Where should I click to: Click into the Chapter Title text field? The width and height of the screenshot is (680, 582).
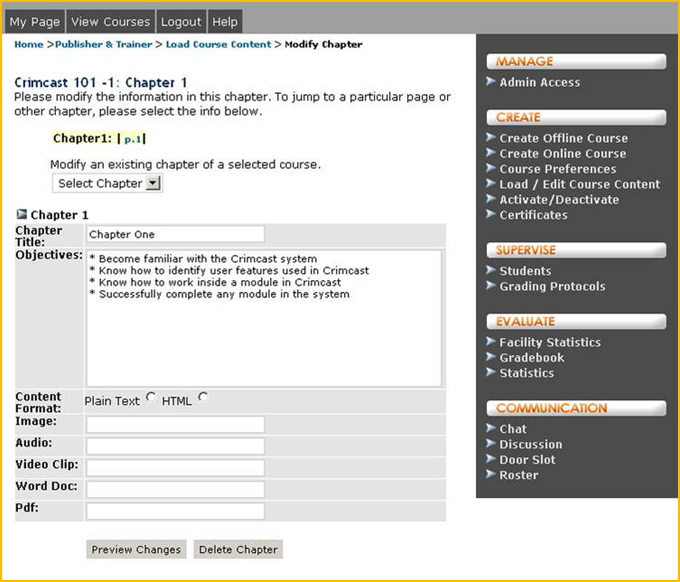point(175,234)
